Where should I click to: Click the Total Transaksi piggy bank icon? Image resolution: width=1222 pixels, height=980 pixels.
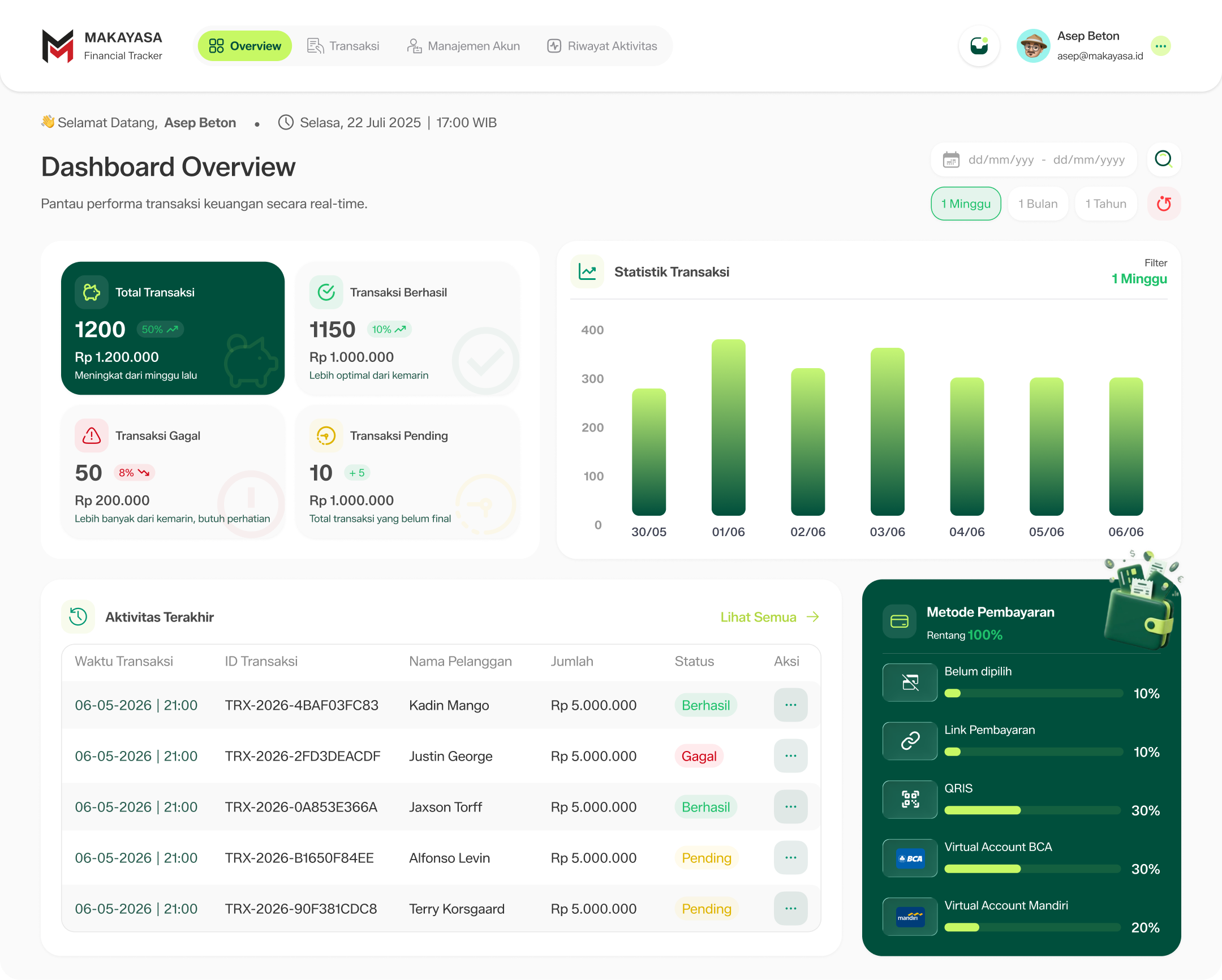point(91,292)
